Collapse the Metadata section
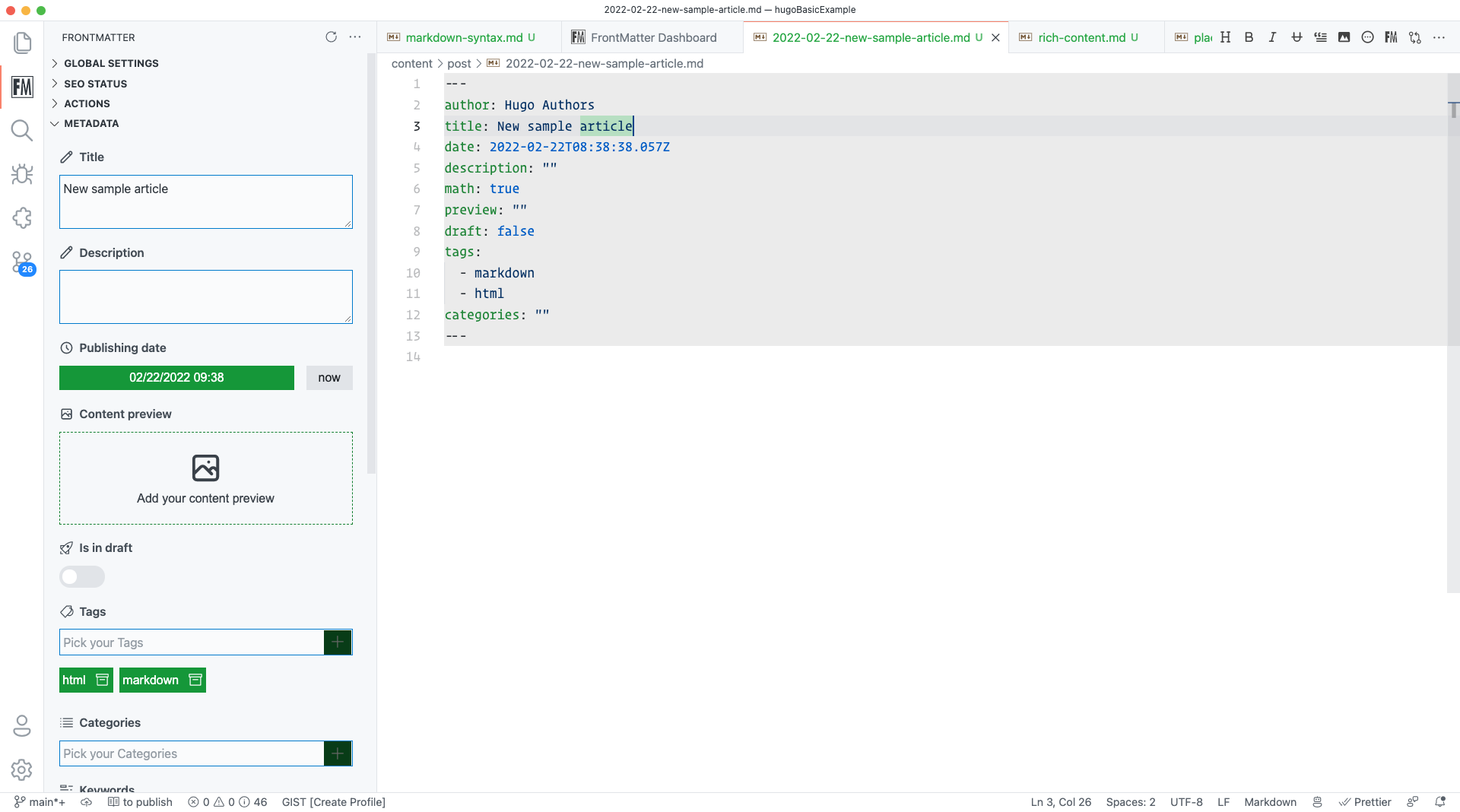The width and height of the screenshot is (1460, 812). tap(90, 123)
